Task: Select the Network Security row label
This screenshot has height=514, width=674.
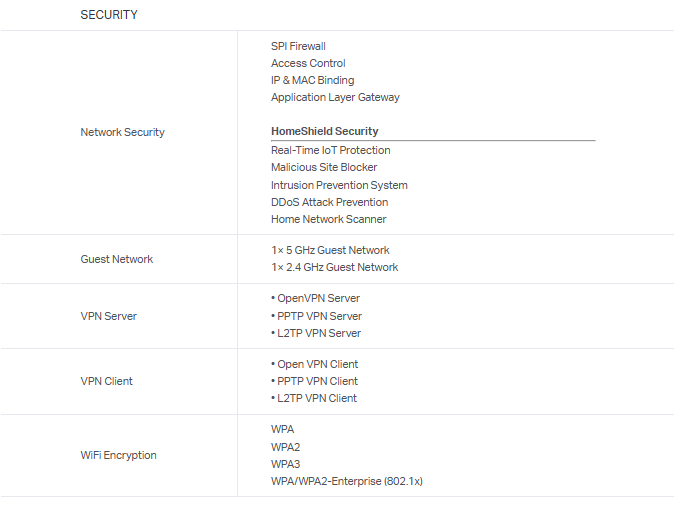Action: click(122, 132)
